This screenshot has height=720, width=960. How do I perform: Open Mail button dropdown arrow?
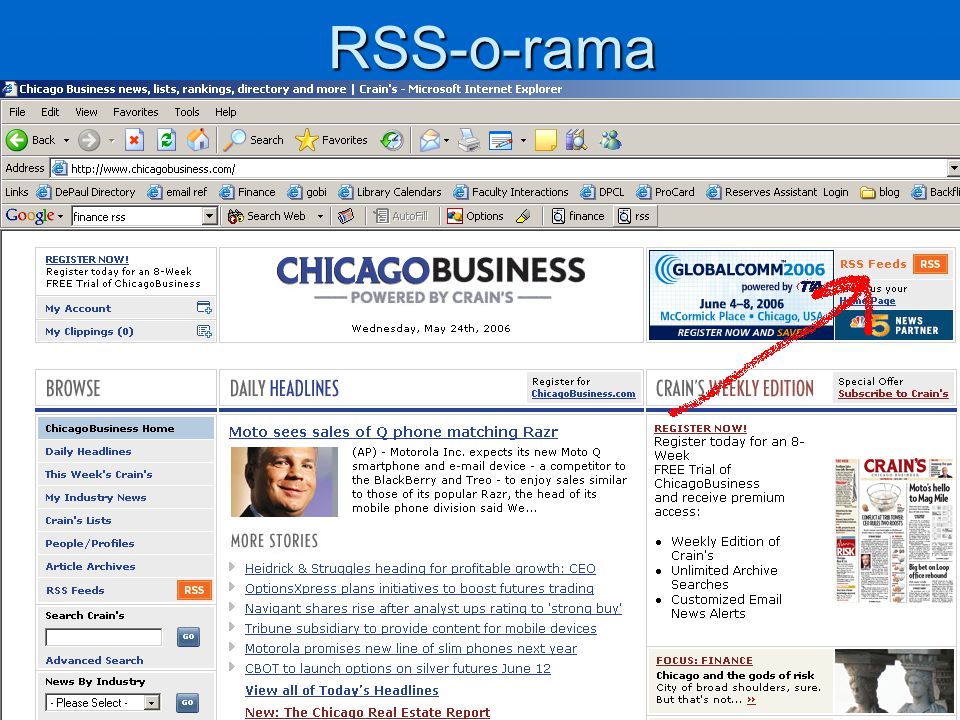446,141
